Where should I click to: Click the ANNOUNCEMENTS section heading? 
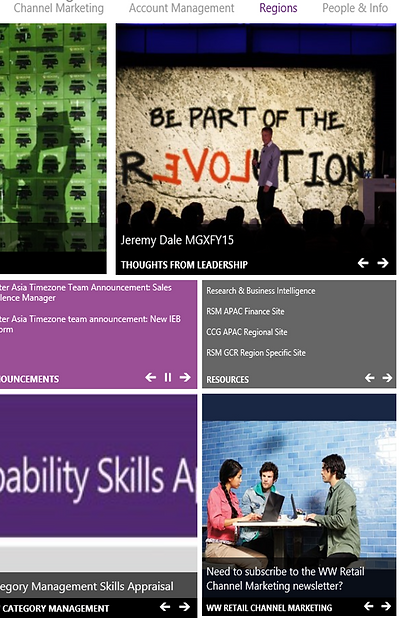tap(30, 379)
